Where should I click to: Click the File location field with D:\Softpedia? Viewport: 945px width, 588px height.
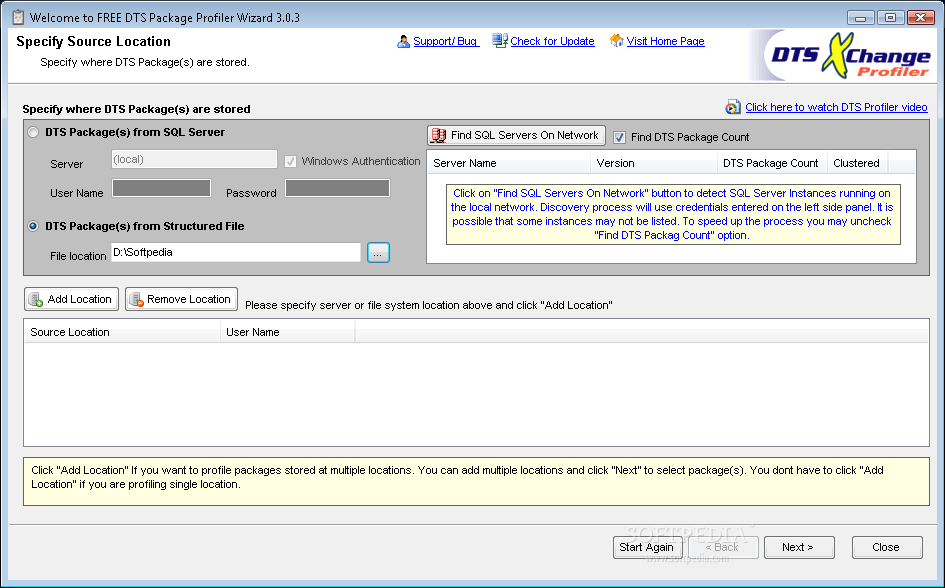point(236,252)
